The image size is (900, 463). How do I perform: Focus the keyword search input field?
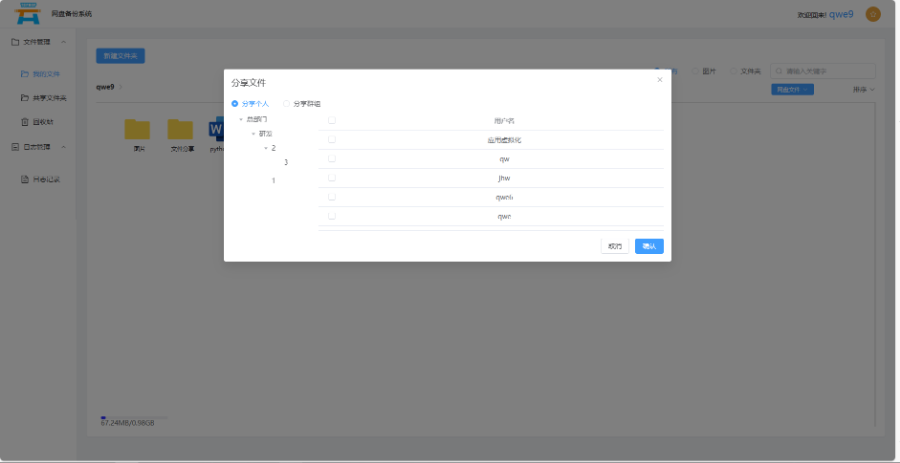click(x=823, y=71)
